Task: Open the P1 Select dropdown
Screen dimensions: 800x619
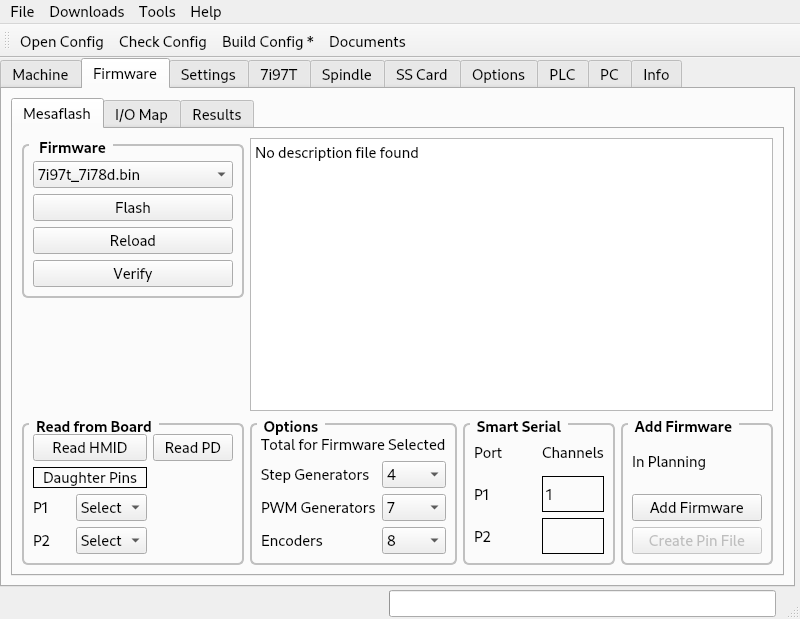Action: pos(111,508)
